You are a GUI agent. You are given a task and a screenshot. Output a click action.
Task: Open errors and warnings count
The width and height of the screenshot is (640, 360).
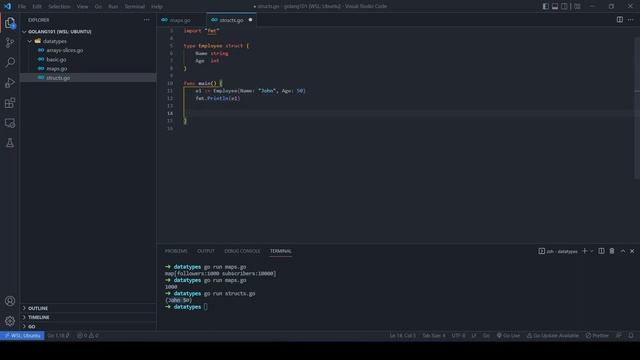pos(87,336)
